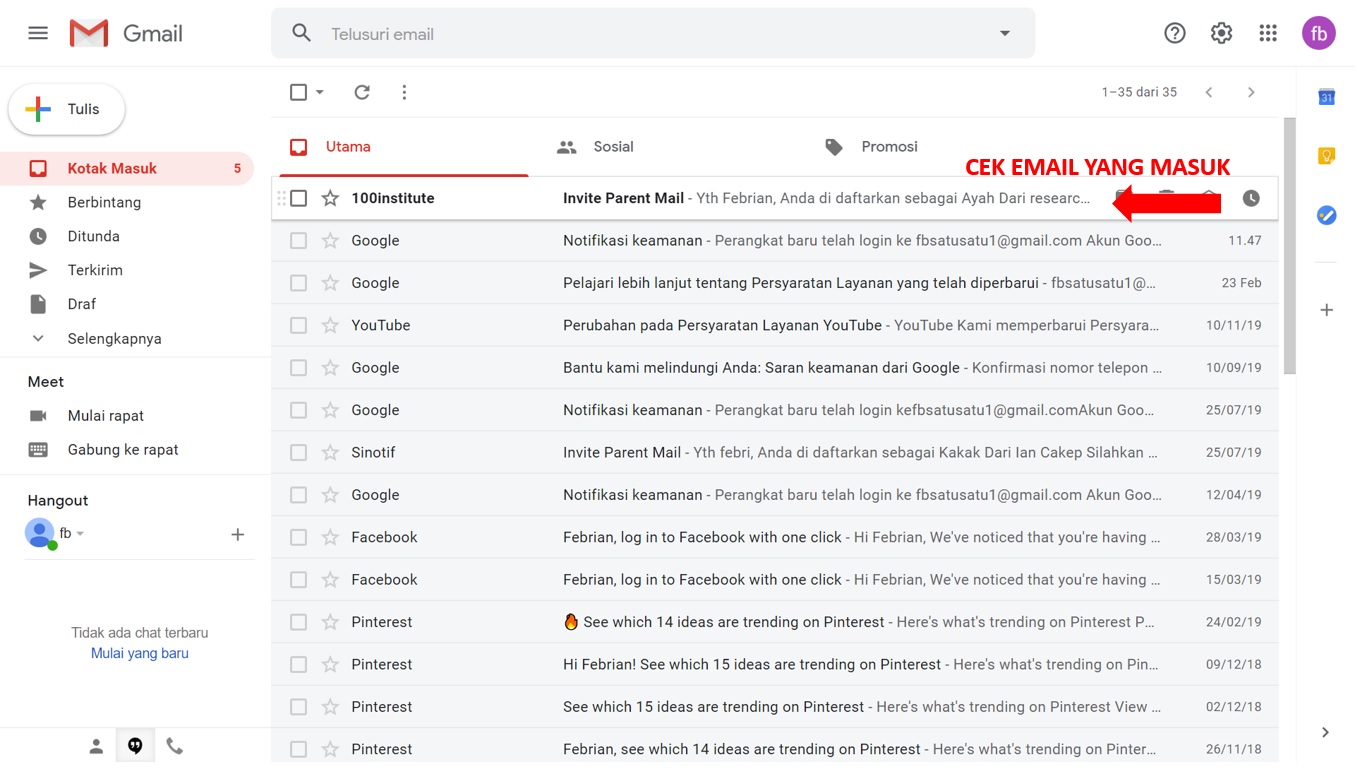Open the Kotak Masuk folder
The image size is (1358, 768).
pos(127,168)
